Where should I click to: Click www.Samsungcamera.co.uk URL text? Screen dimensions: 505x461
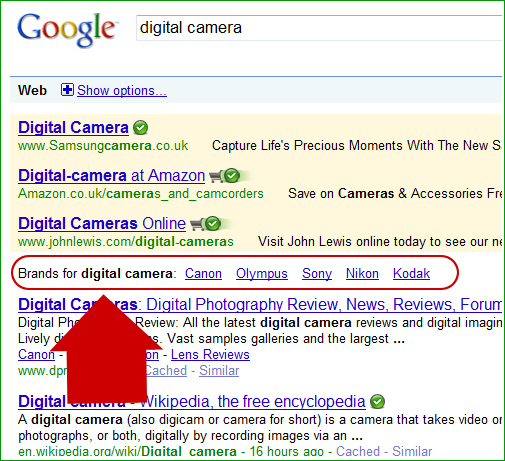[103, 146]
